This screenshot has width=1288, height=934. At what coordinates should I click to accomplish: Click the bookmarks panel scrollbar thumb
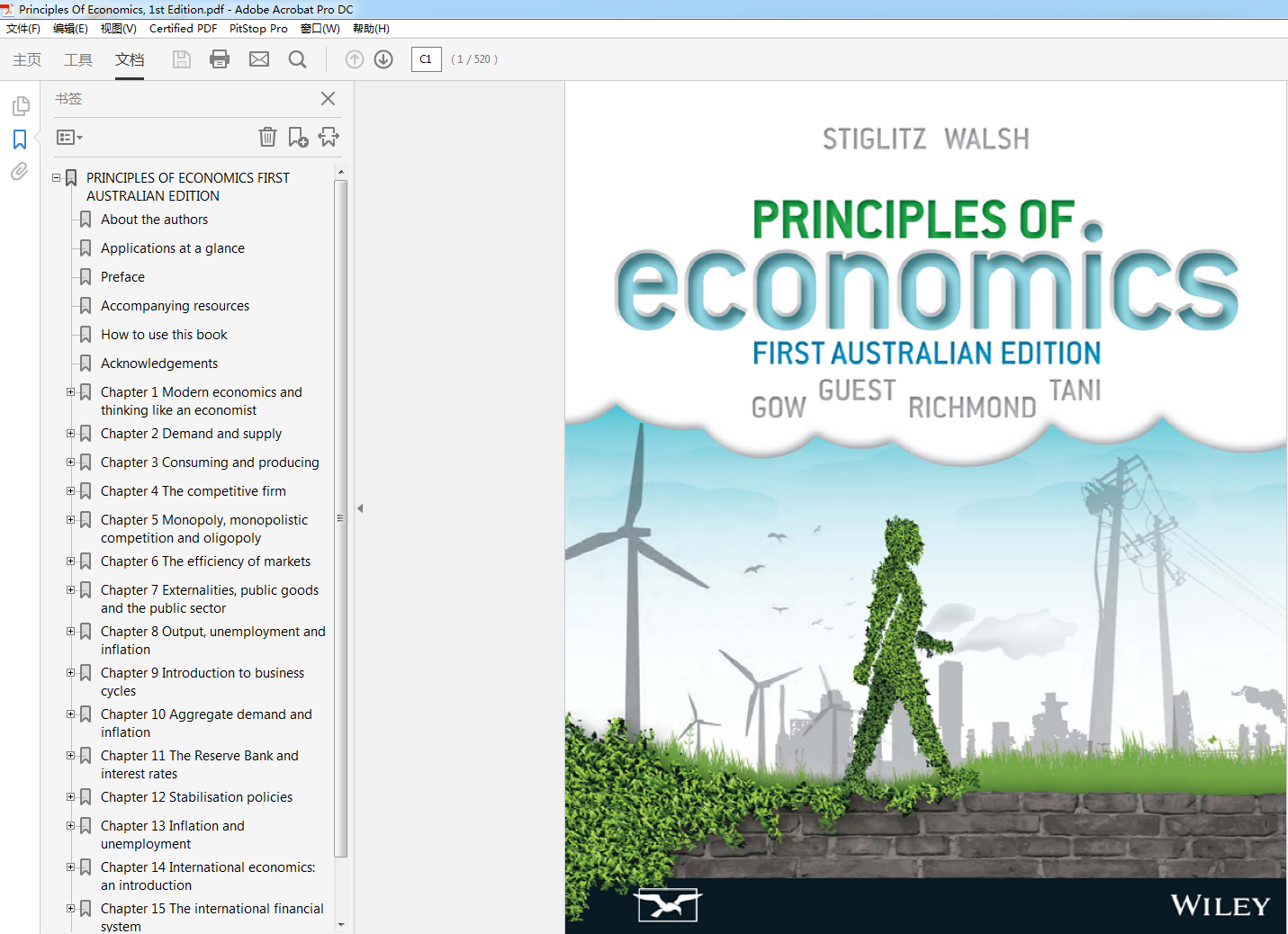(340, 518)
